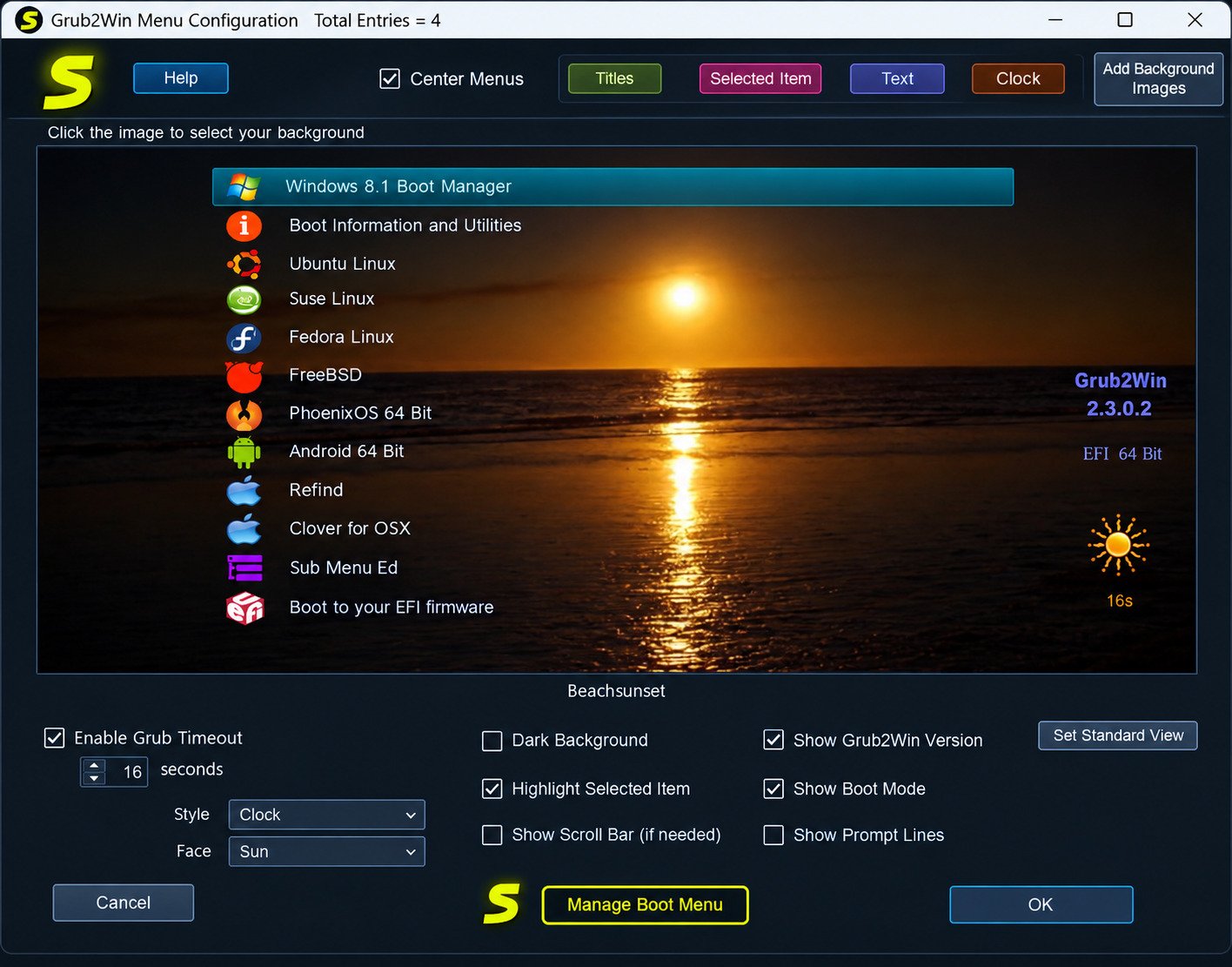Uncheck Highlight Selected Item

(492, 789)
